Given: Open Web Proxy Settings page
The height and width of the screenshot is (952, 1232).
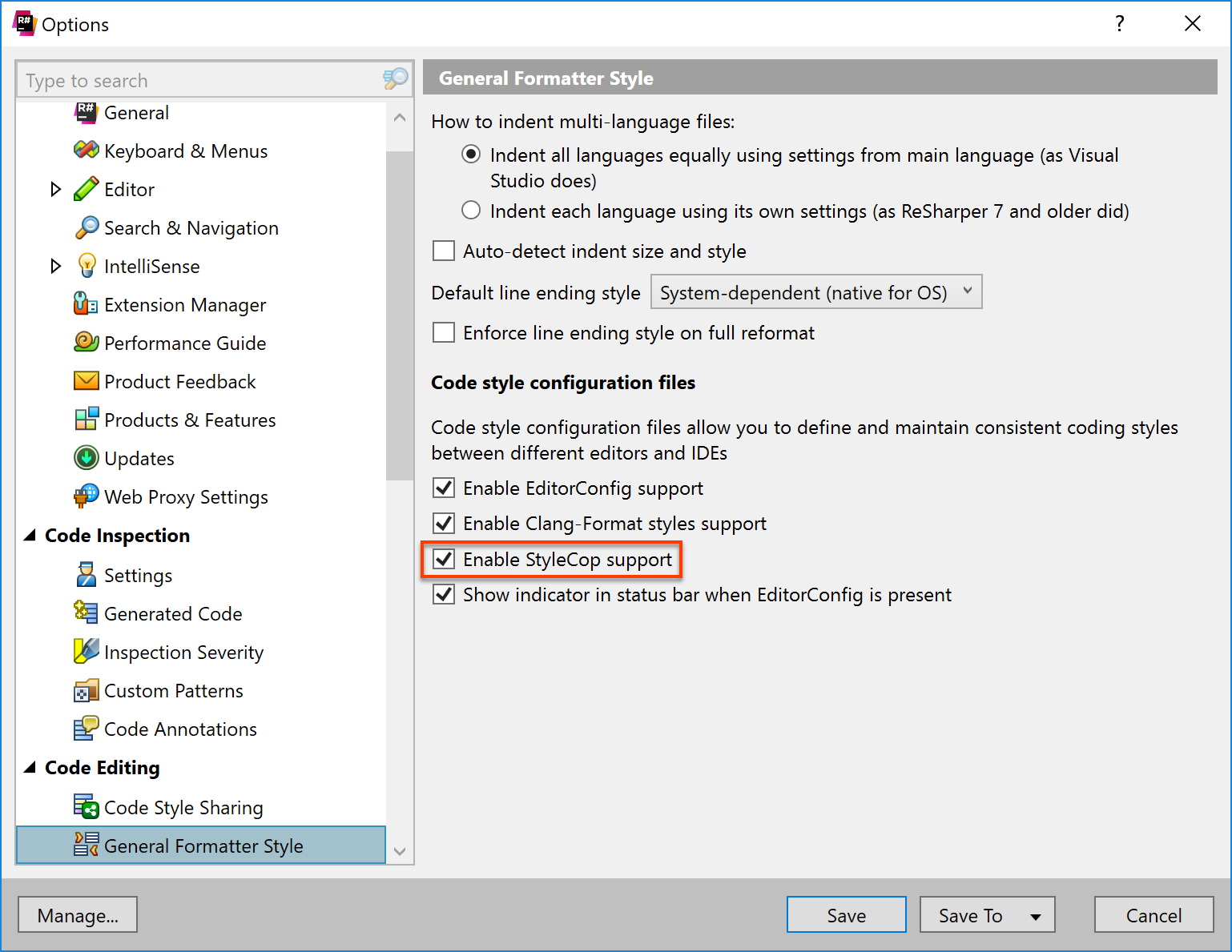Looking at the screenshot, I should (186, 497).
